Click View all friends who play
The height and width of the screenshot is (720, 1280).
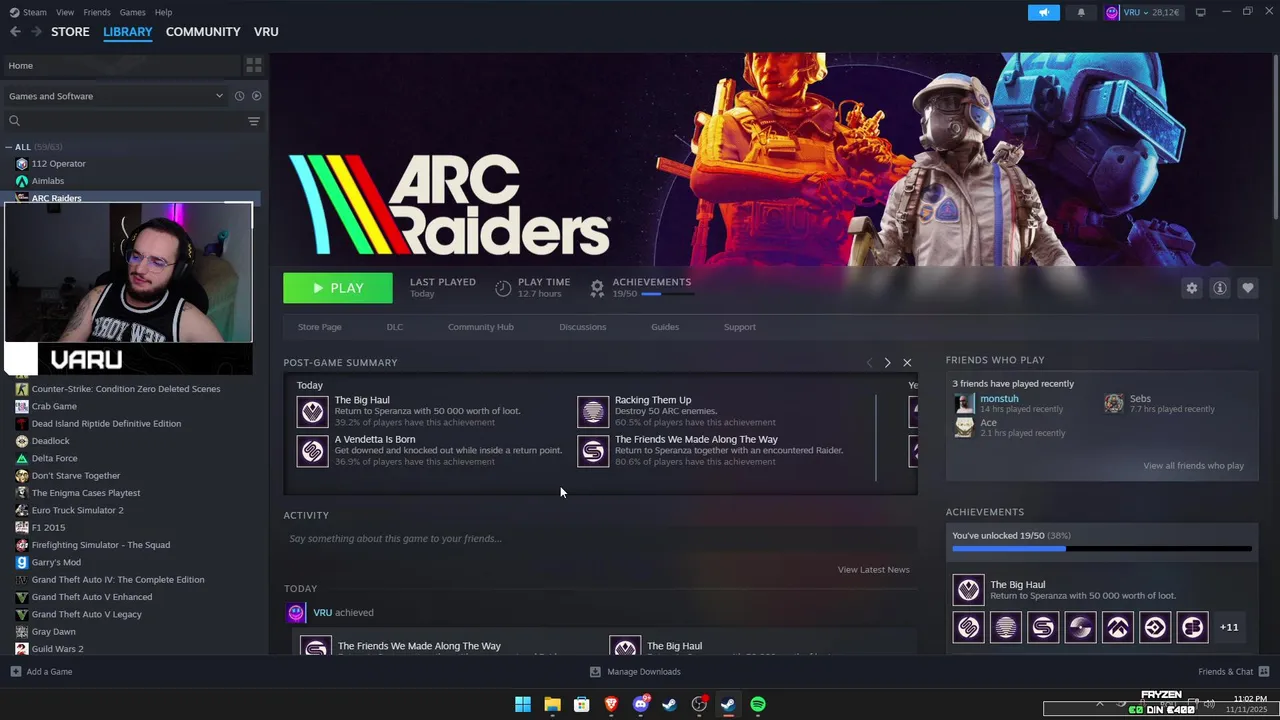tap(1193, 466)
